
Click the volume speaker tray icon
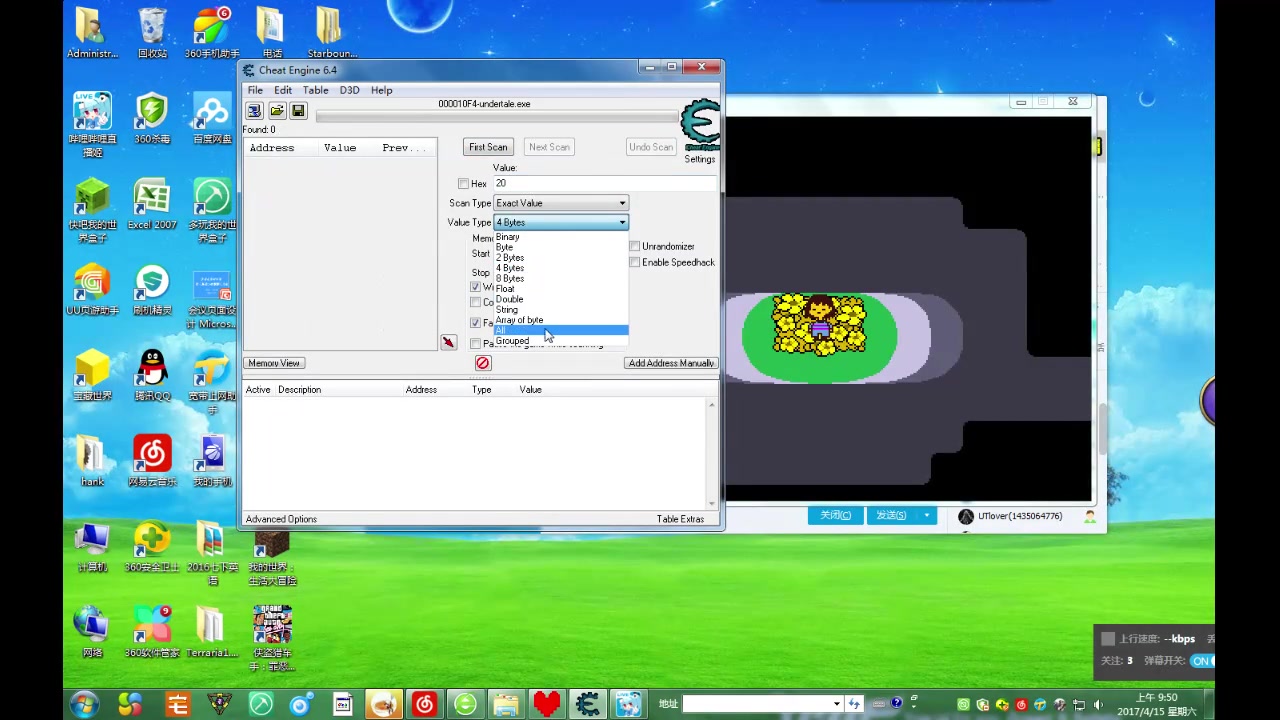[1099, 704]
